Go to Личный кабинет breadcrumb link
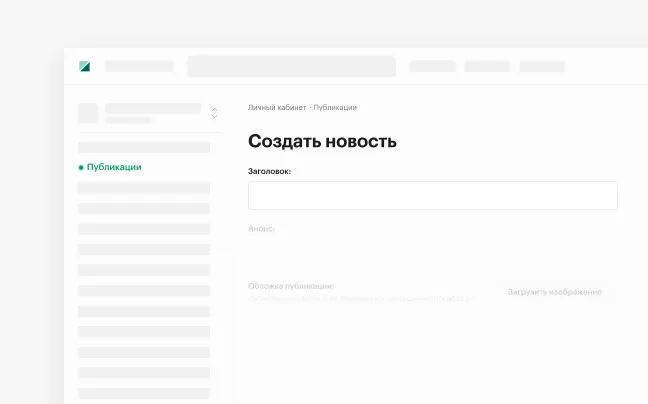 [277, 107]
